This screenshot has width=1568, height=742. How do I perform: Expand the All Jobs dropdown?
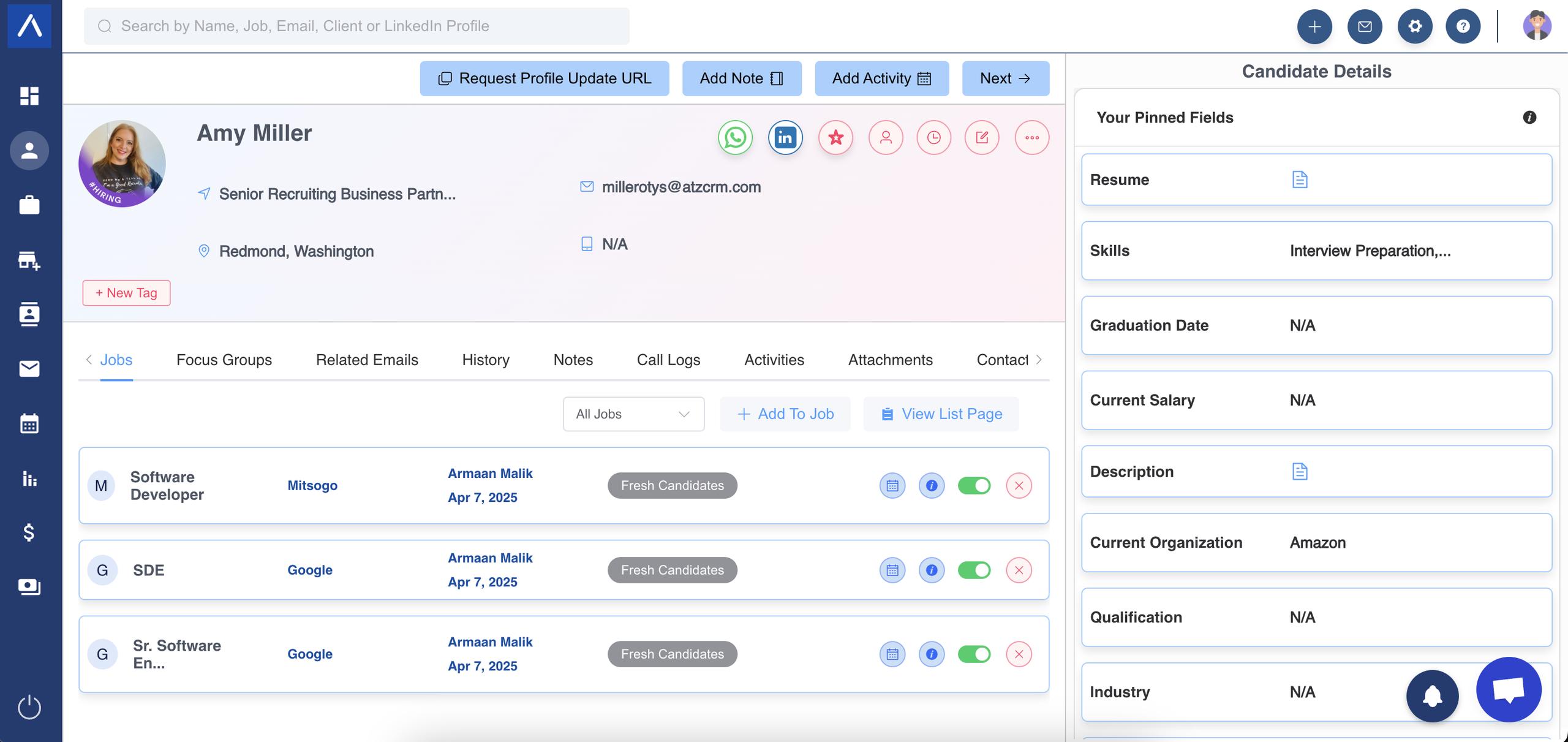[x=633, y=414]
